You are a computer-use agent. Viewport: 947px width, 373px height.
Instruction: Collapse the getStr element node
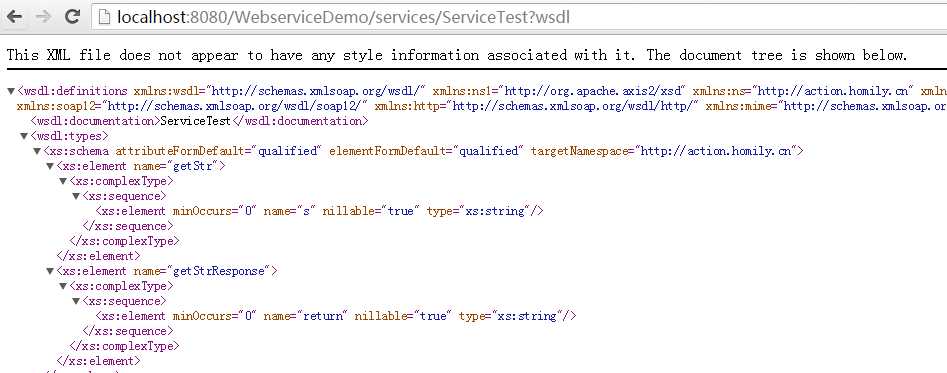pos(50,166)
